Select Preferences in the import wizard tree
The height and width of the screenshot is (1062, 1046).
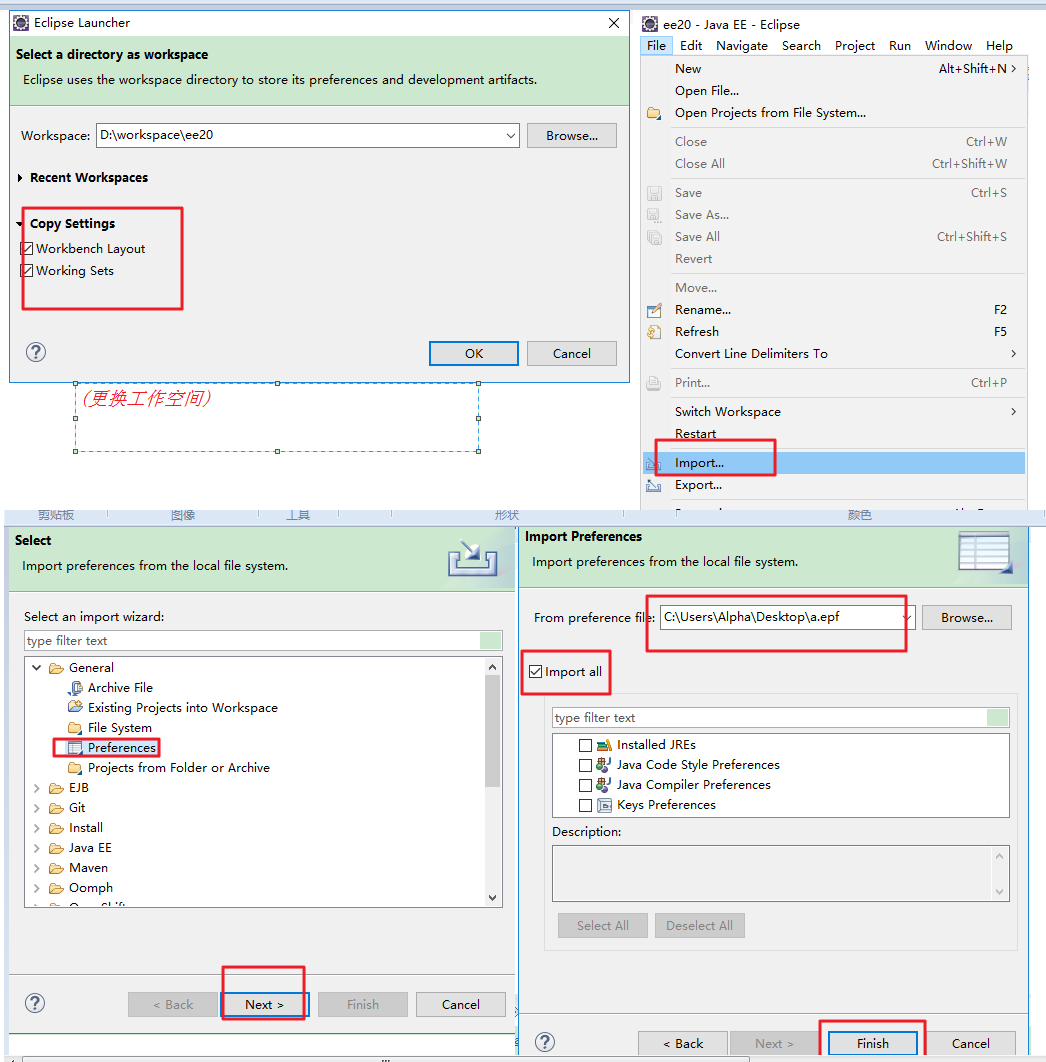tap(121, 748)
